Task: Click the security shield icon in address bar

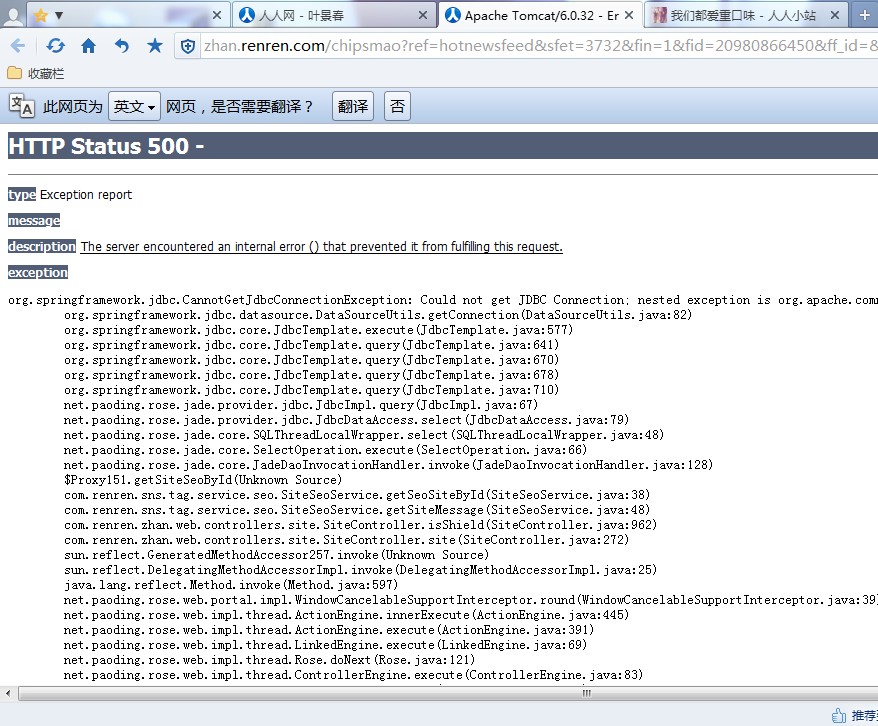Action: pyautogui.click(x=188, y=46)
